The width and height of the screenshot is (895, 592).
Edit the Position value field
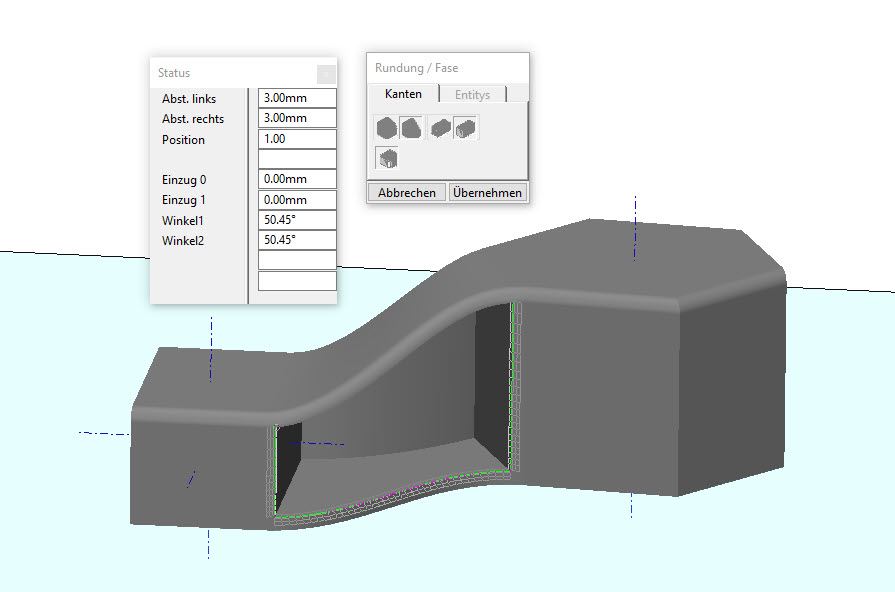coord(297,139)
